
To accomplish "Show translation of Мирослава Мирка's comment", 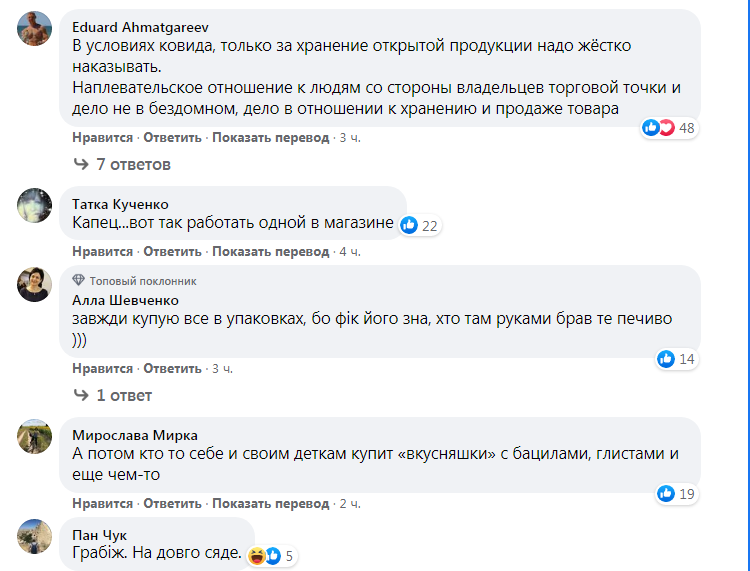I will point(270,503).
